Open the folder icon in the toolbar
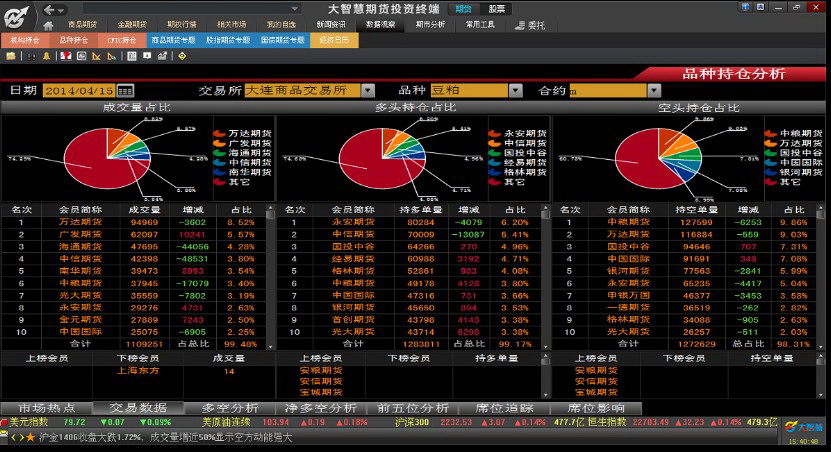This screenshot has height=452, width=831. pyautogui.click(x=11, y=56)
